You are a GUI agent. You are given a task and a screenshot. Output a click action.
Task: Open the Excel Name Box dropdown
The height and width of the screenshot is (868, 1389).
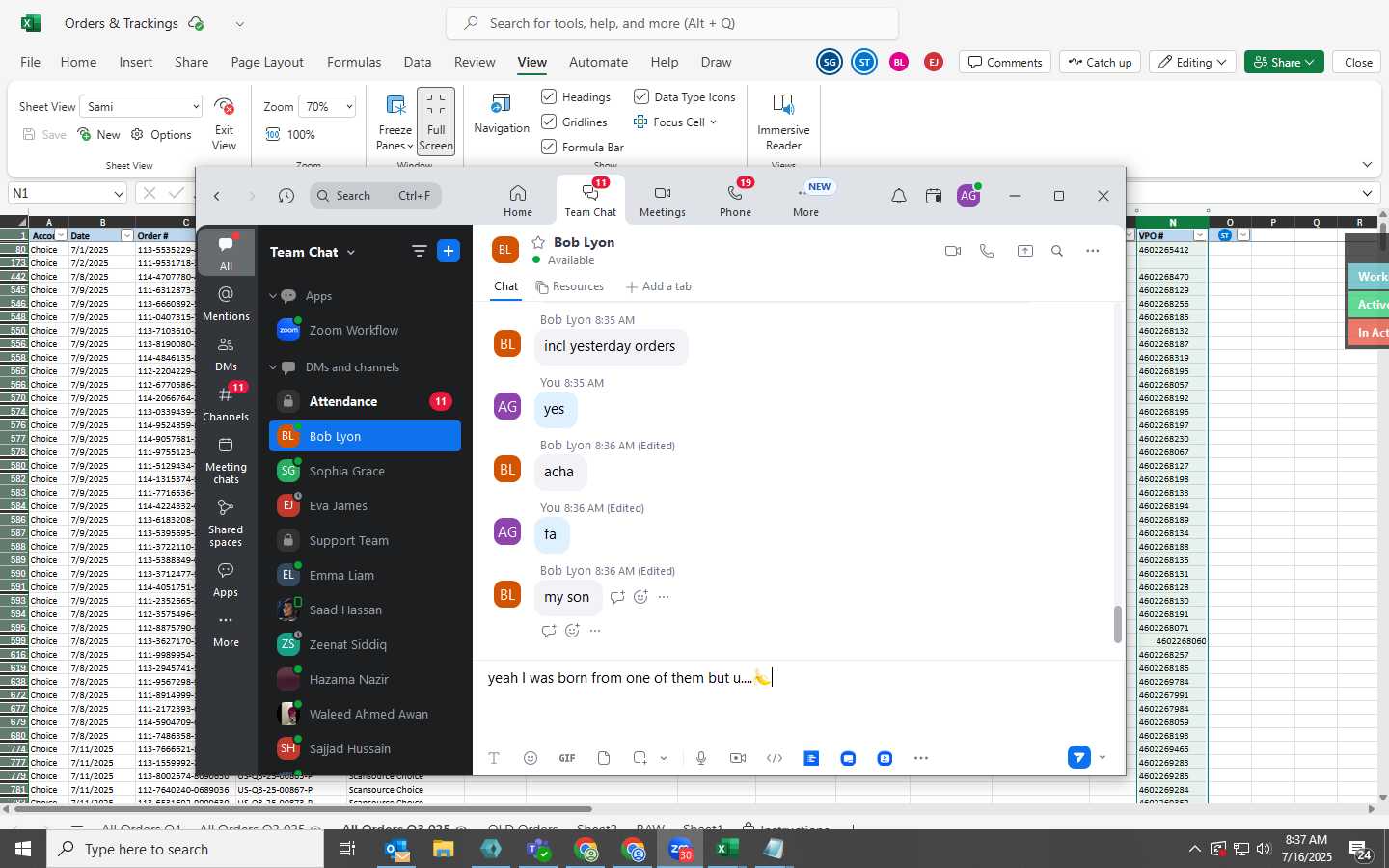click(119, 193)
